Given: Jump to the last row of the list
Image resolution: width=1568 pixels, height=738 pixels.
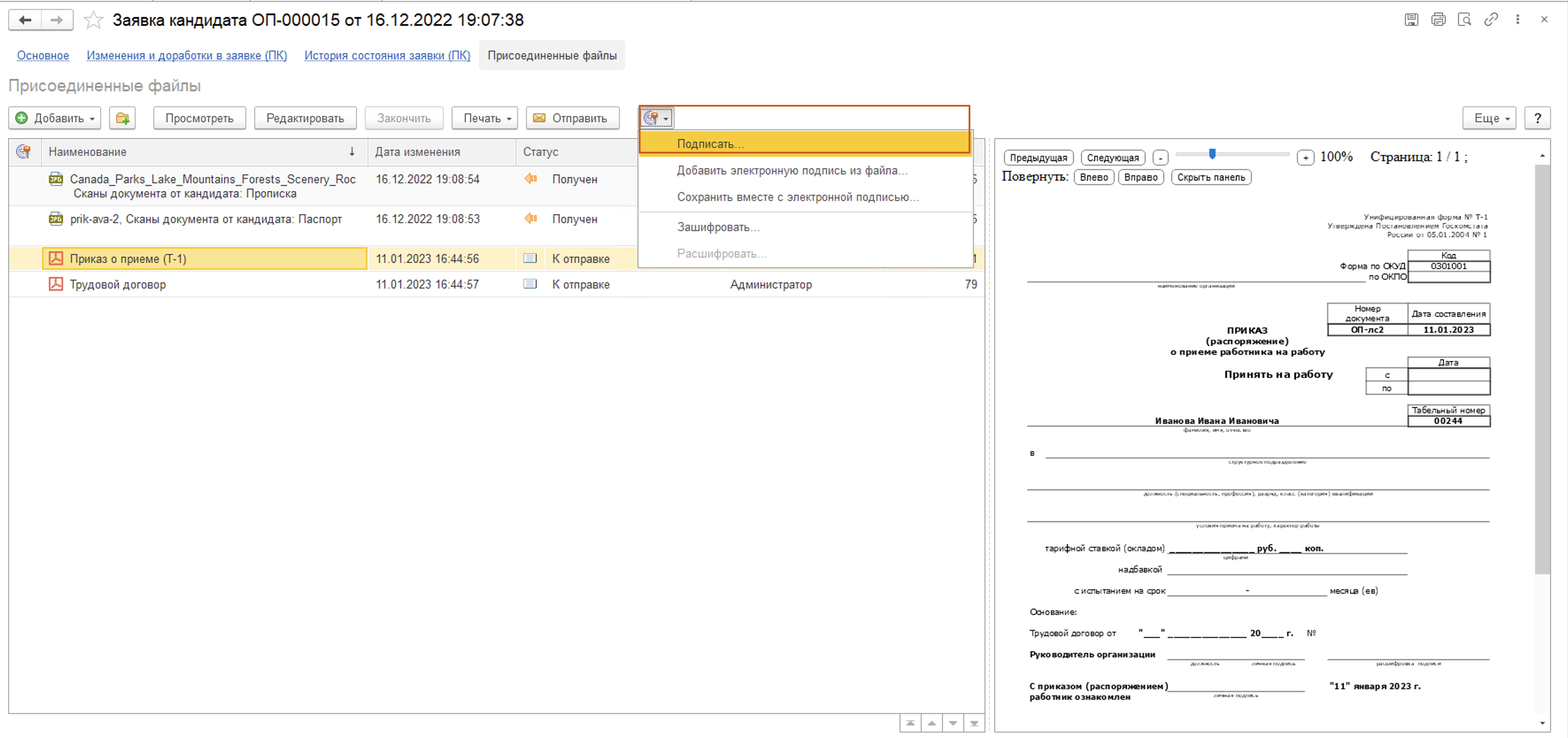Looking at the screenshot, I should (x=974, y=723).
